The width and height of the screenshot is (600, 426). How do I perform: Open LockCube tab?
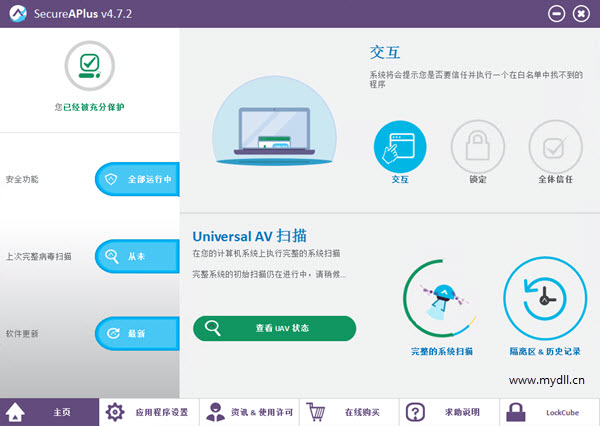coord(549,412)
